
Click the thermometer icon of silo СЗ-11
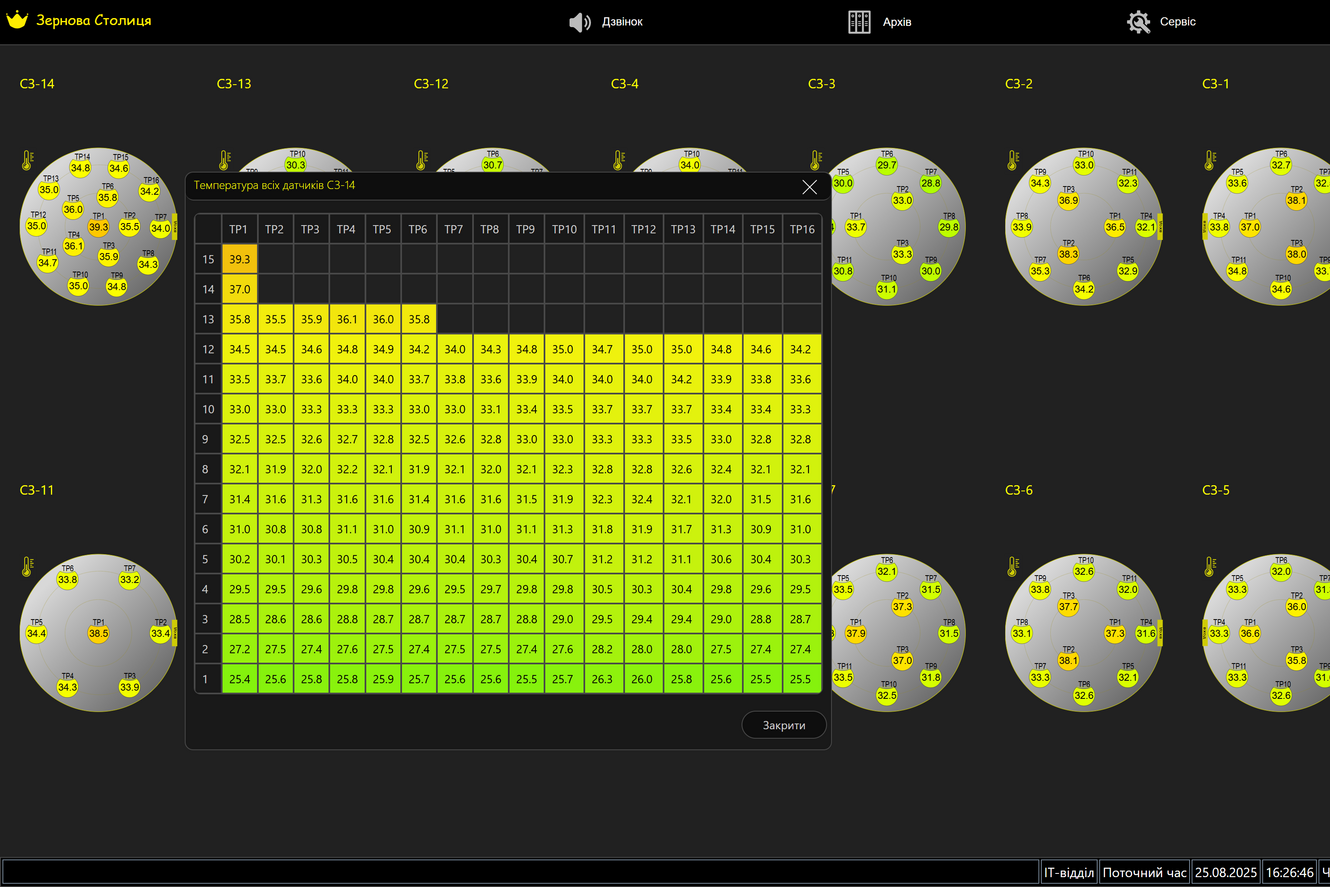click(28, 567)
